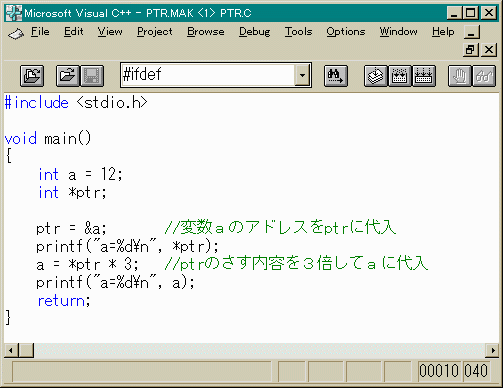This screenshot has height=388, width=503.
Task: Click the Rebuild All toolbar icon
Action: click(x=424, y=76)
